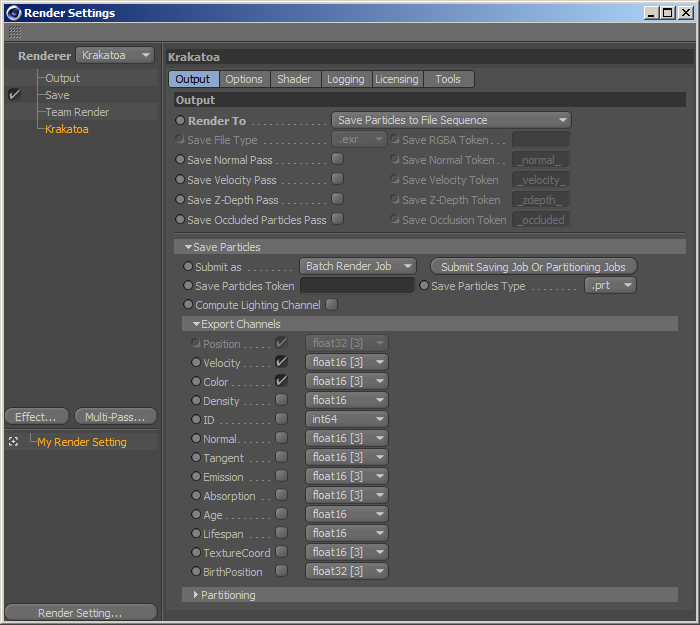The height and width of the screenshot is (625, 700).
Task: Collapse the Export Channels section
Action: pyautogui.click(x=196, y=324)
